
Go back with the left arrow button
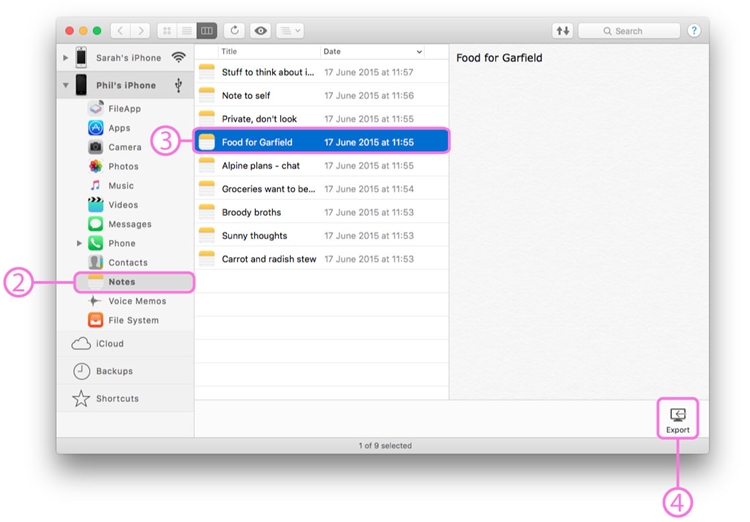pyautogui.click(x=121, y=31)
